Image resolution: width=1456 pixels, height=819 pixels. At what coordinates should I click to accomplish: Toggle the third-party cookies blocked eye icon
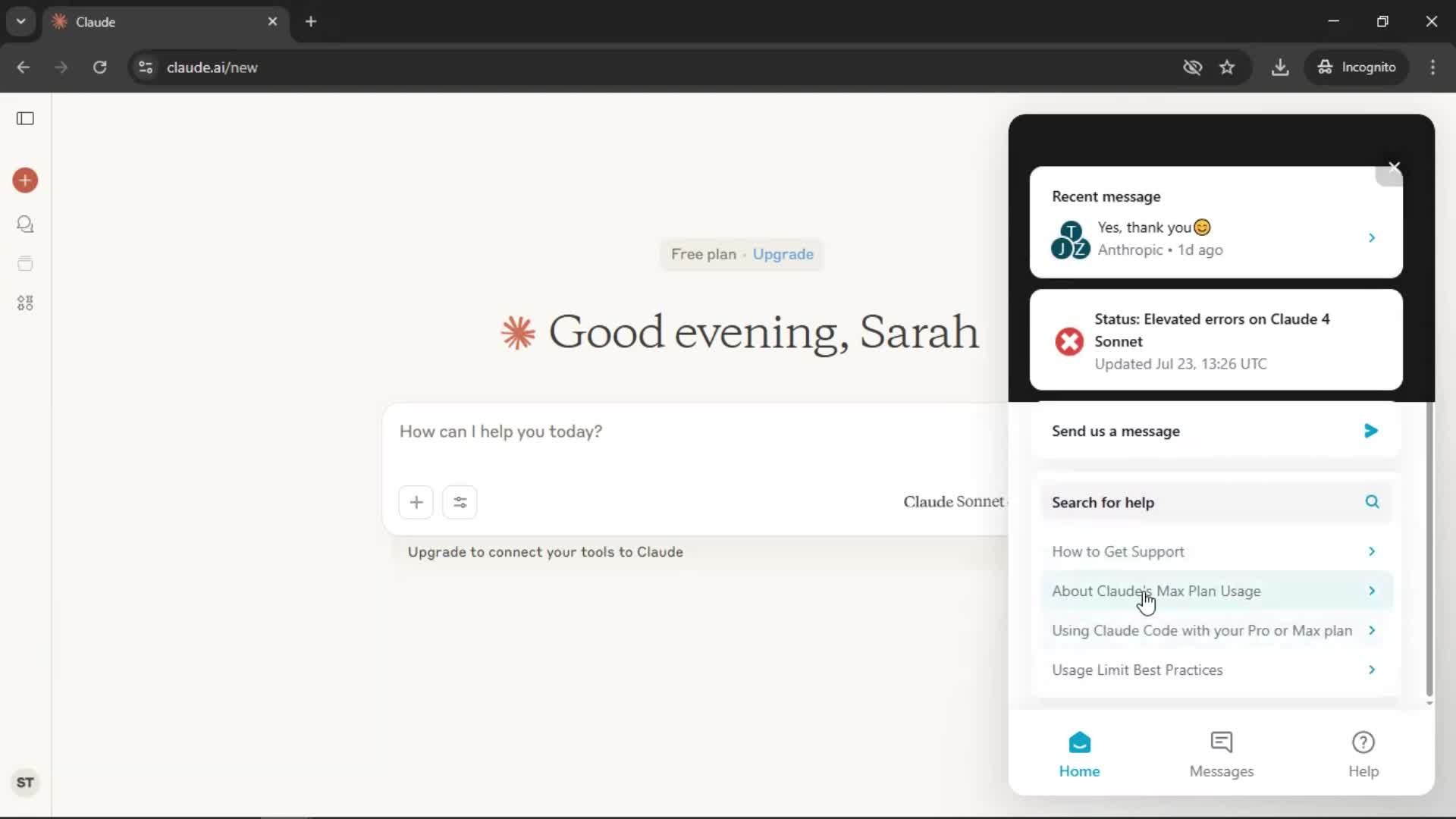point(1192,67)
